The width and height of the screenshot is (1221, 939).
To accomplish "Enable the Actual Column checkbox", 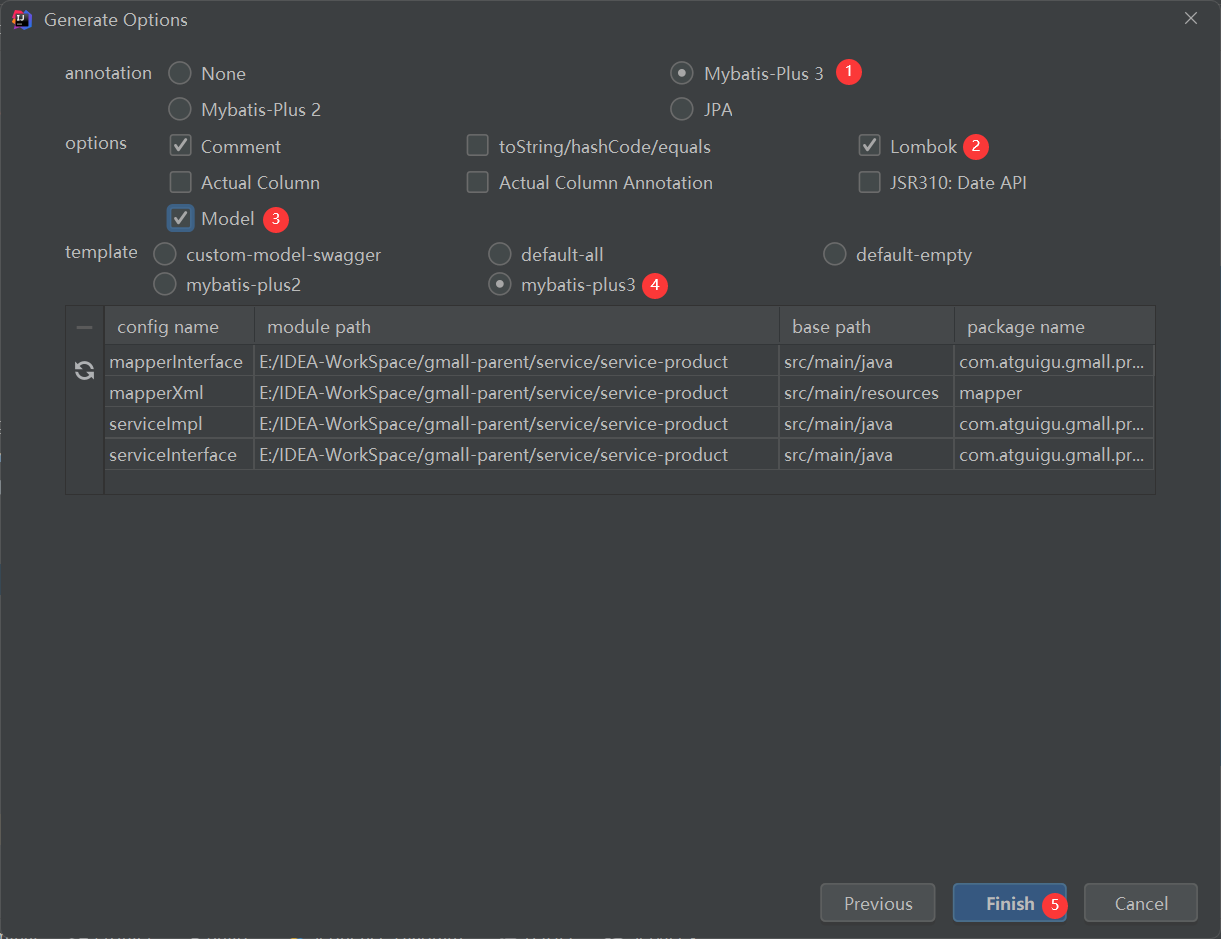I will (x=180, y=182).
